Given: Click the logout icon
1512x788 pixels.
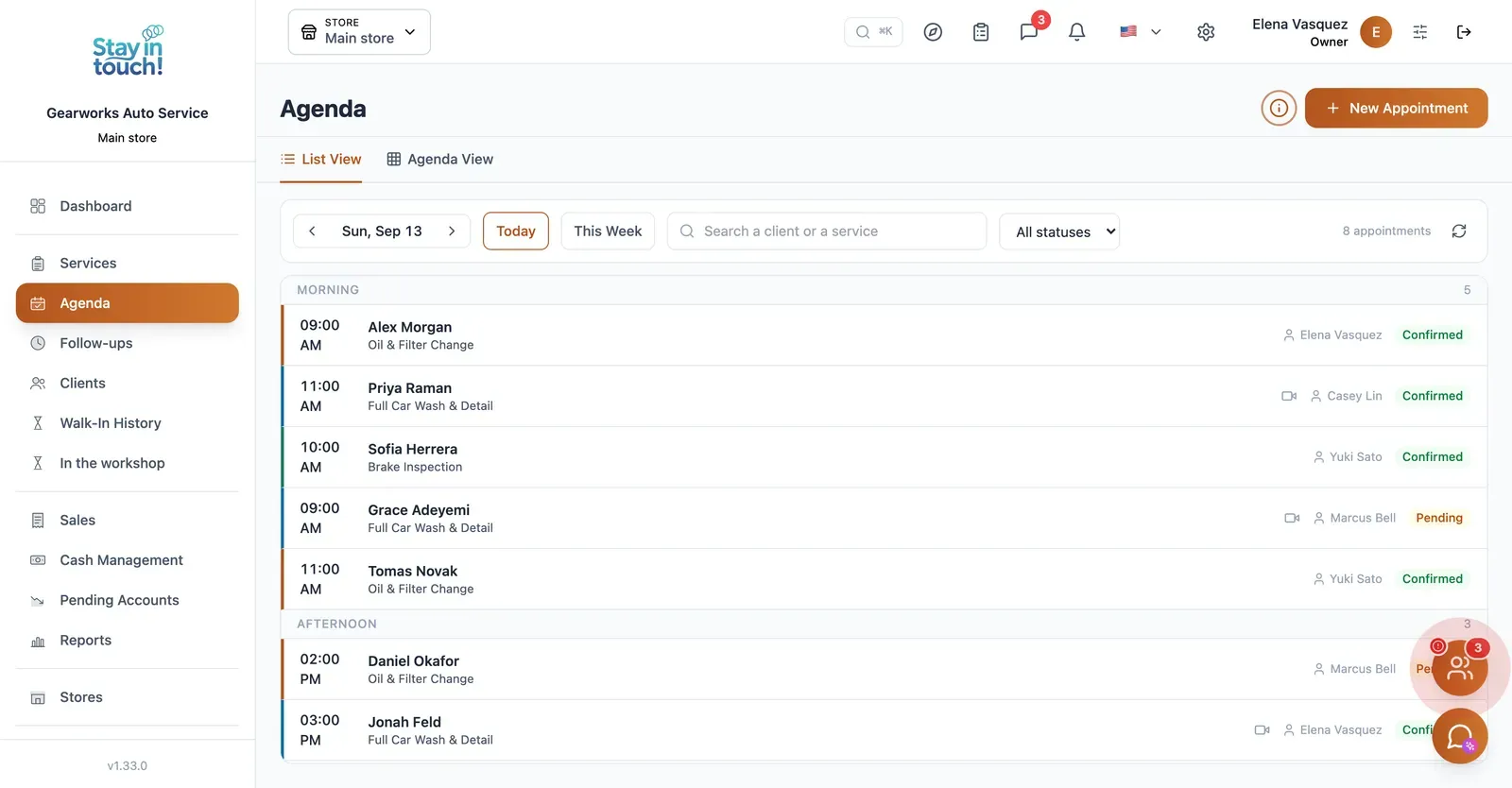Looking at the screenshot, I should coord(1464,32).
